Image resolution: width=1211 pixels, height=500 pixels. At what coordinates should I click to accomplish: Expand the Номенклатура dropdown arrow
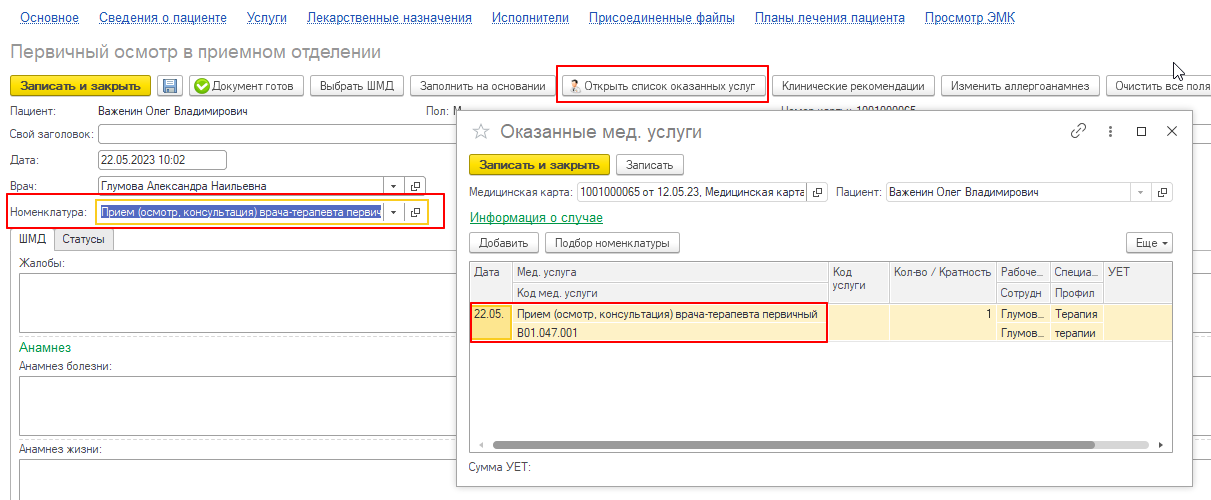[x=393, y=212]
